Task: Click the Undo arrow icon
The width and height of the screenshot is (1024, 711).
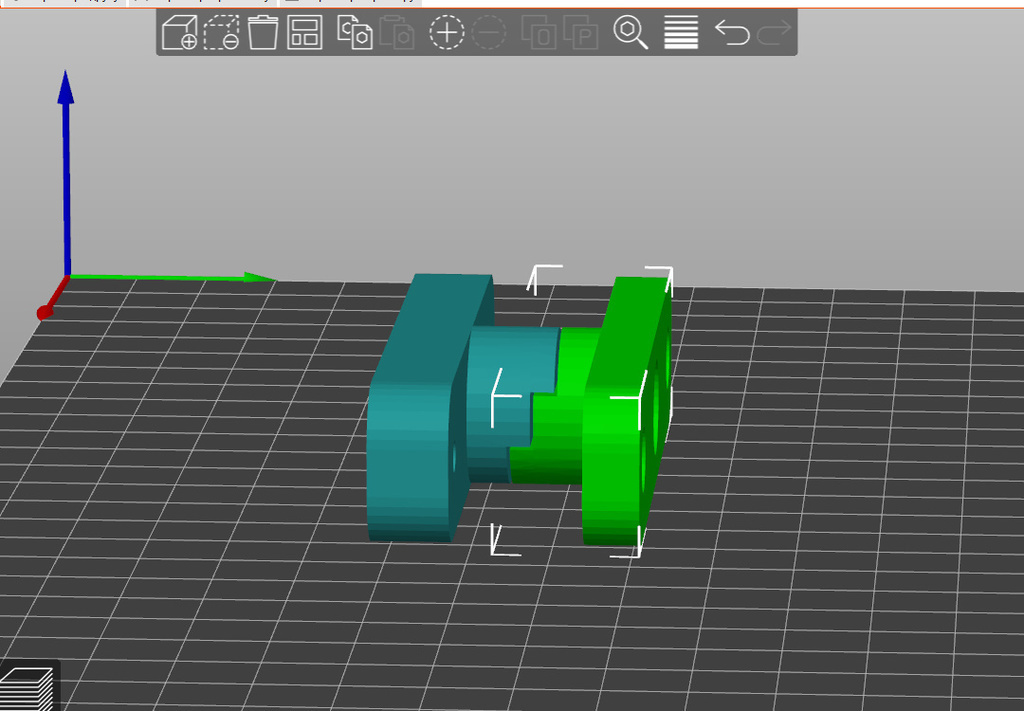Action: (731, 33)
